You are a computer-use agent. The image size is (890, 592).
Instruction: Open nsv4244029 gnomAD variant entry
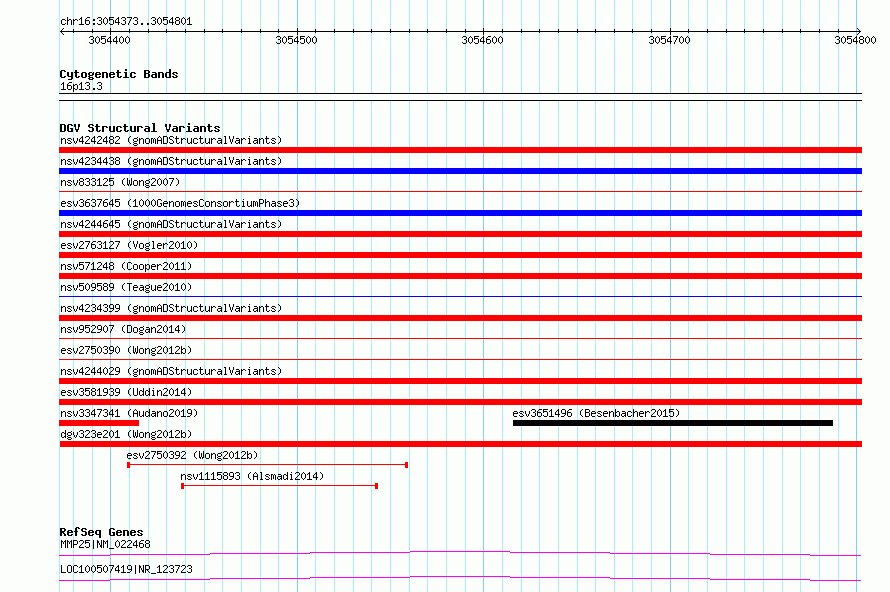point(171,371)
